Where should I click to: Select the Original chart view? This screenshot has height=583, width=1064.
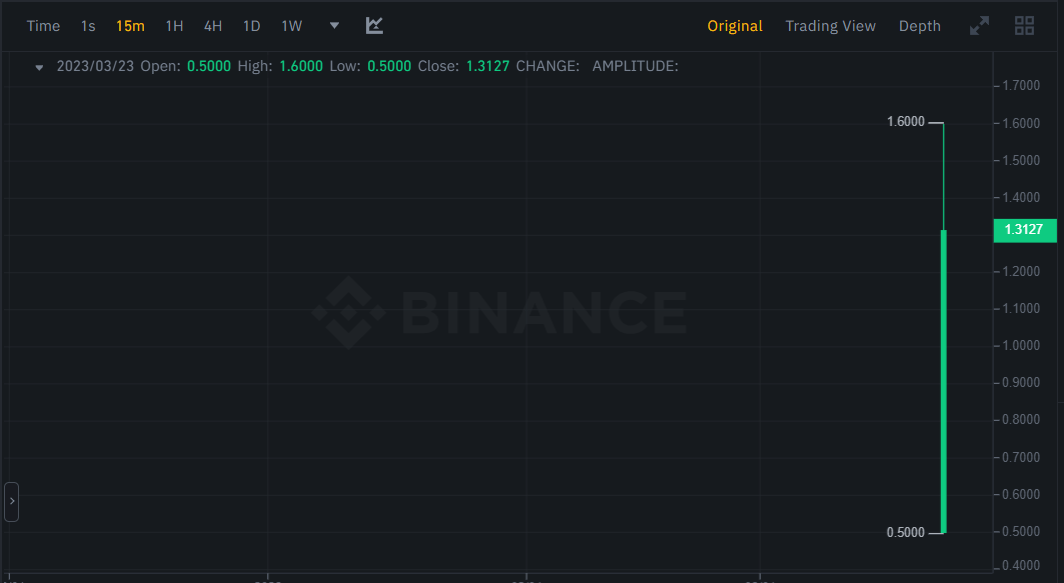(735, 26)
